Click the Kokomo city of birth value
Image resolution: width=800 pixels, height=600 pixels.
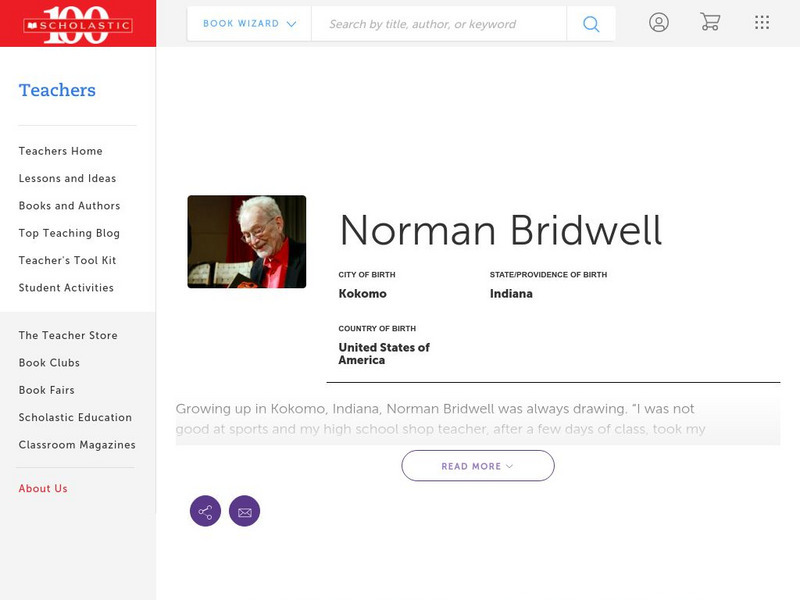click(363, 294)
